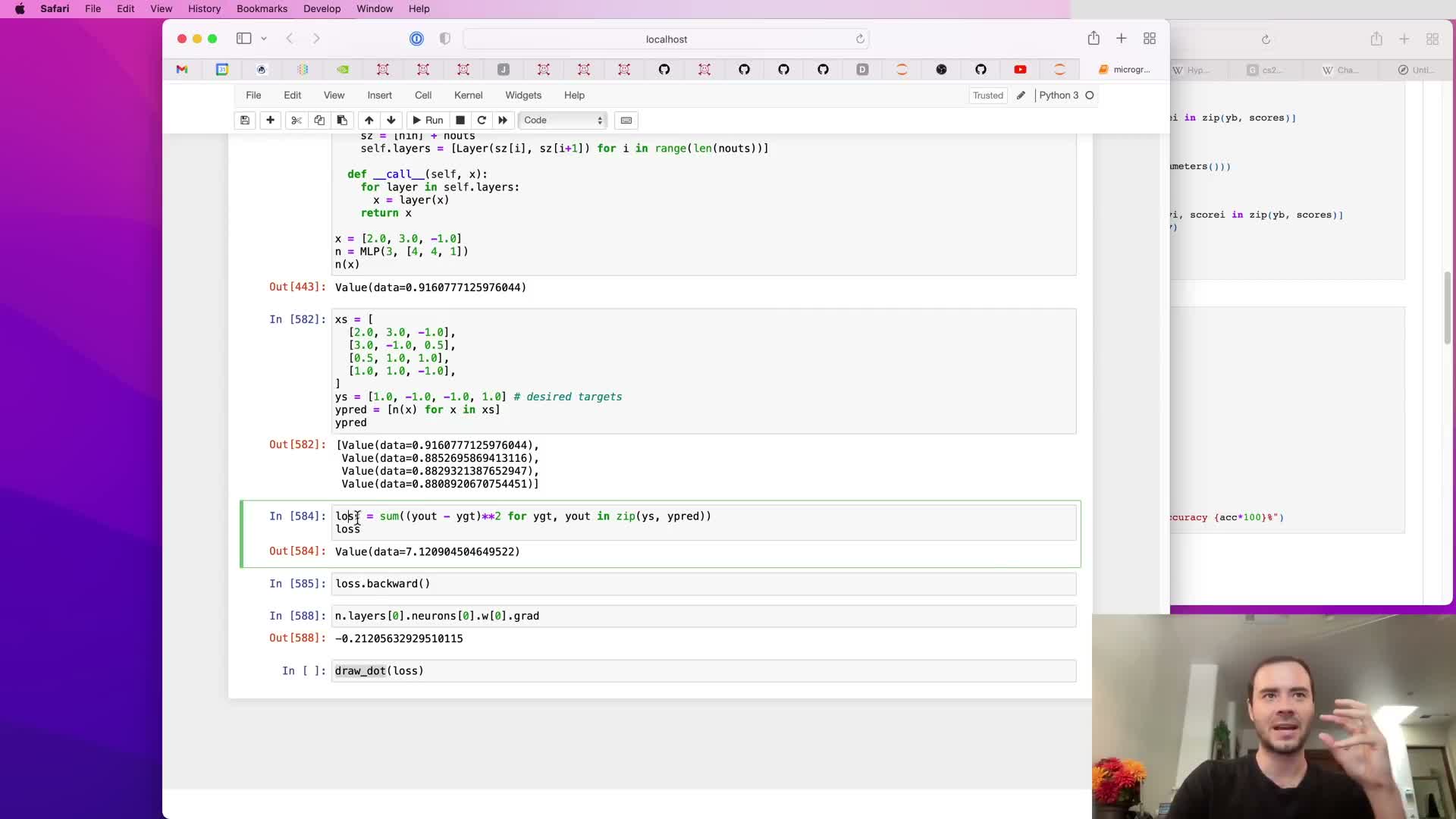Click the Jupyter save notebook icon
The width and height of the screenshot is (1456, 819).
click(x=245, y=120)
